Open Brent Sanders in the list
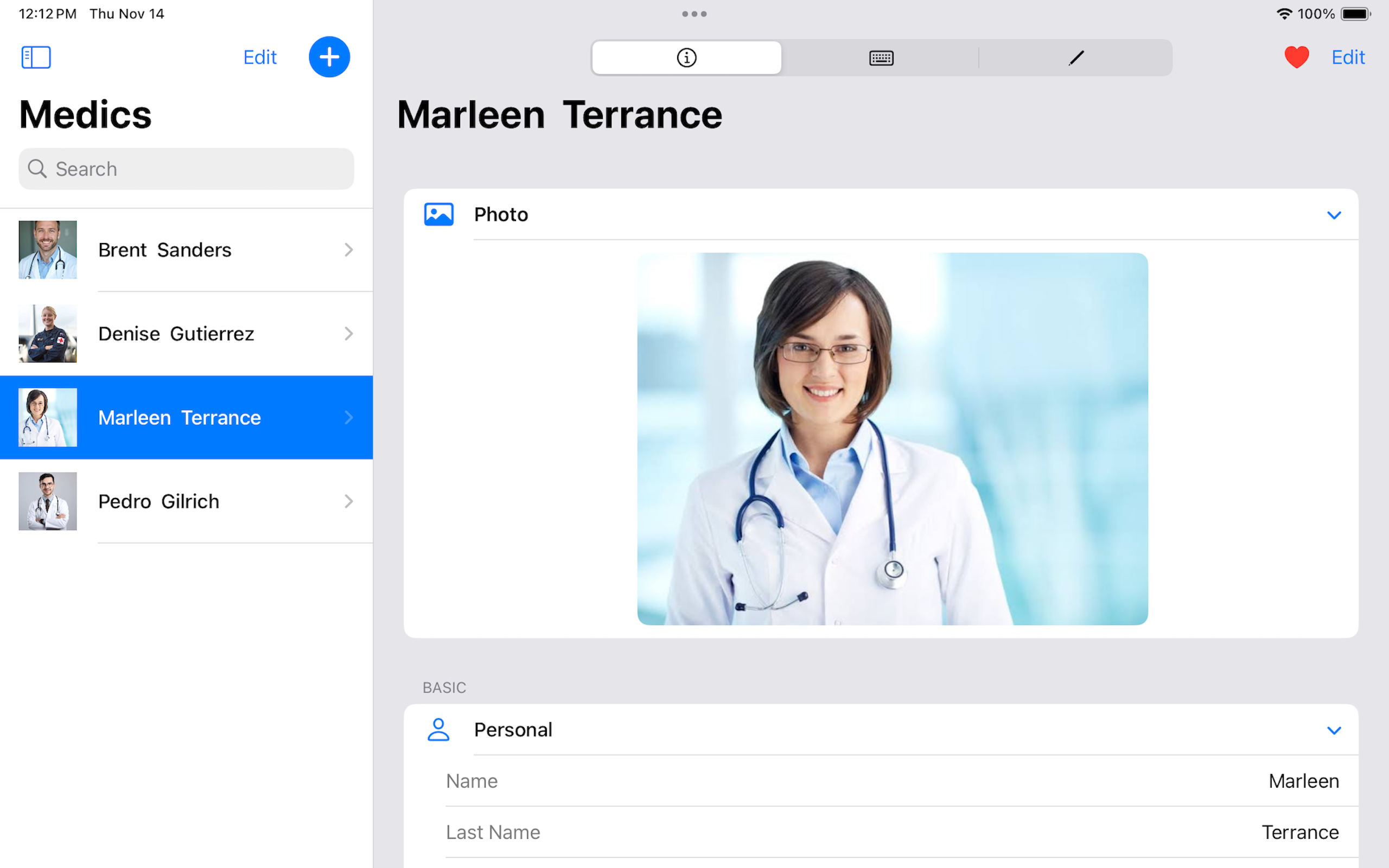This screenshot has width=1389, height=868. click(187, 250)
